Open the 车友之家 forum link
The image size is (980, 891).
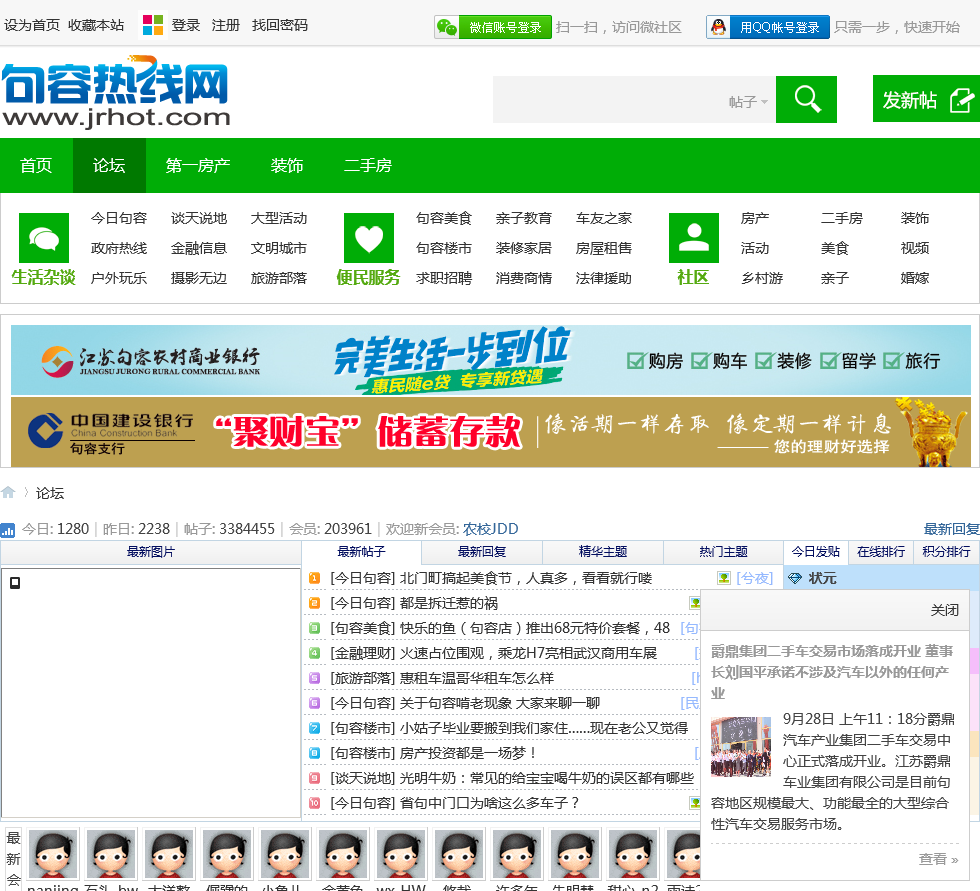[x=604, y=218]
